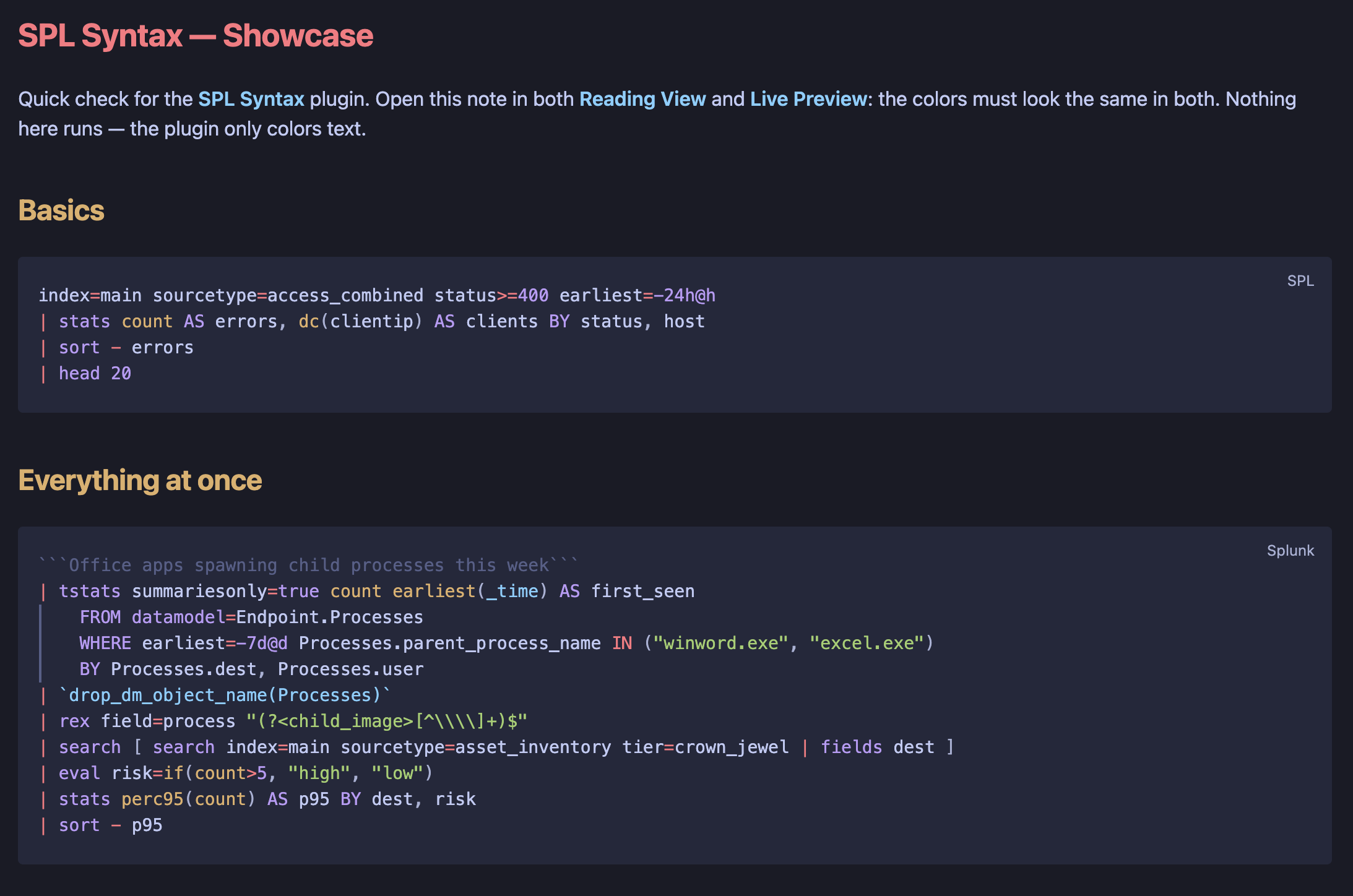
Task: Click the 'first_seen' alias in tstats line
Action: click(643, 591)
